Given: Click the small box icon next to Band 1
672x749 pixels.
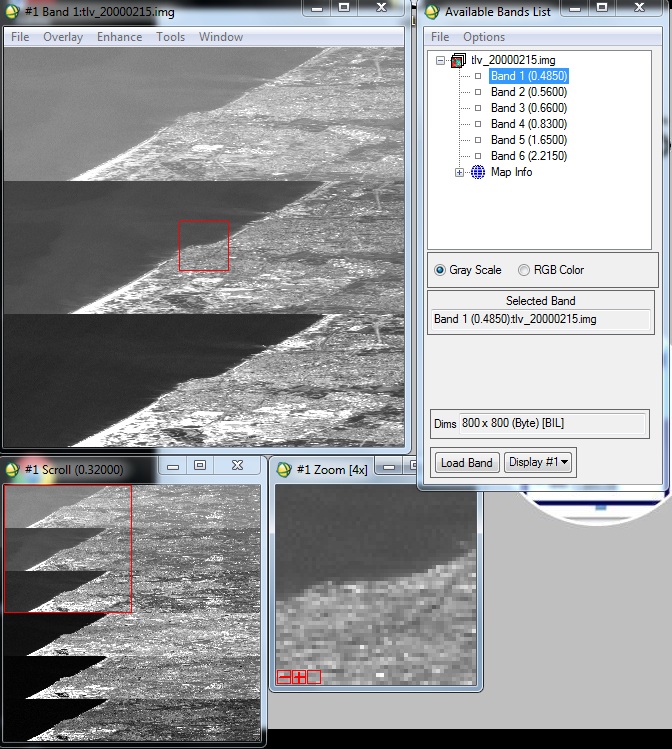Looking at the screenshot, I should 478,76.
